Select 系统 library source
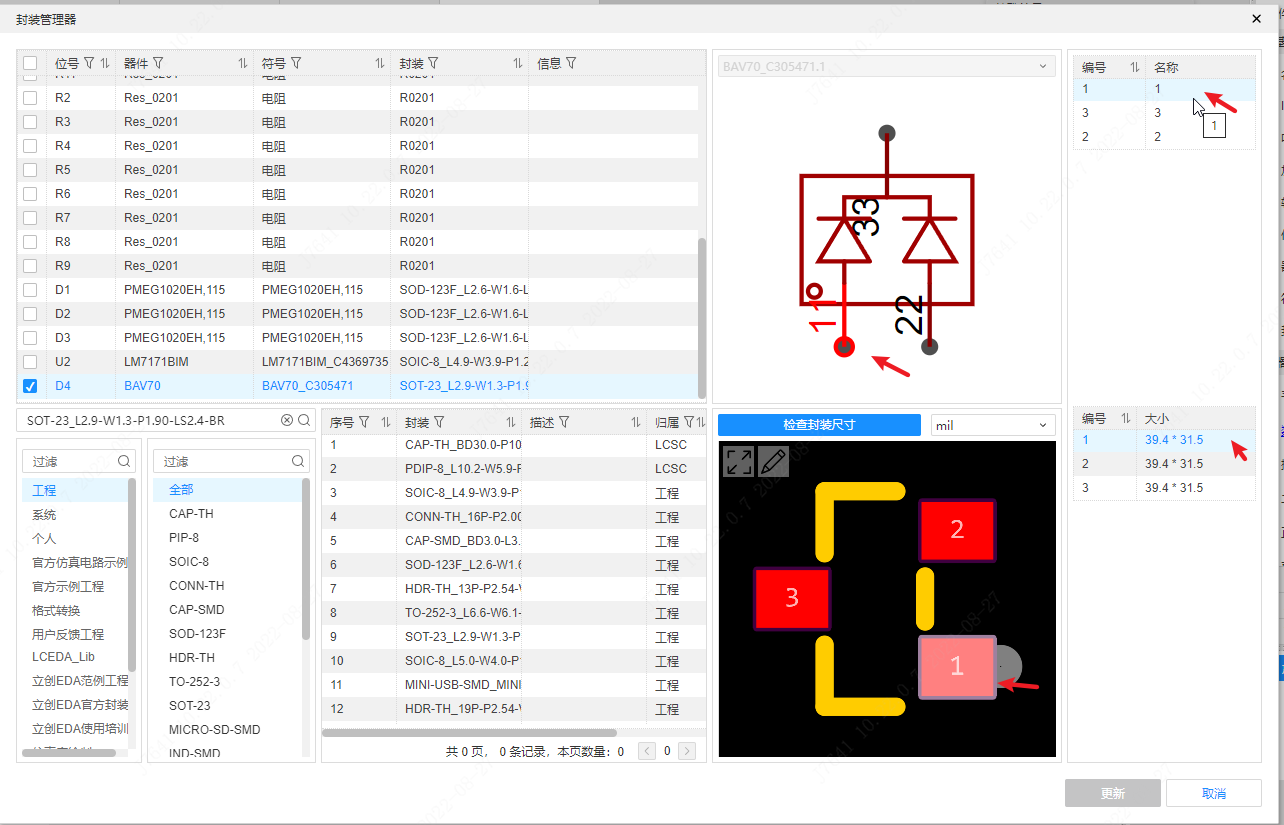This screenshot has width=1284, height=825. 44,515
